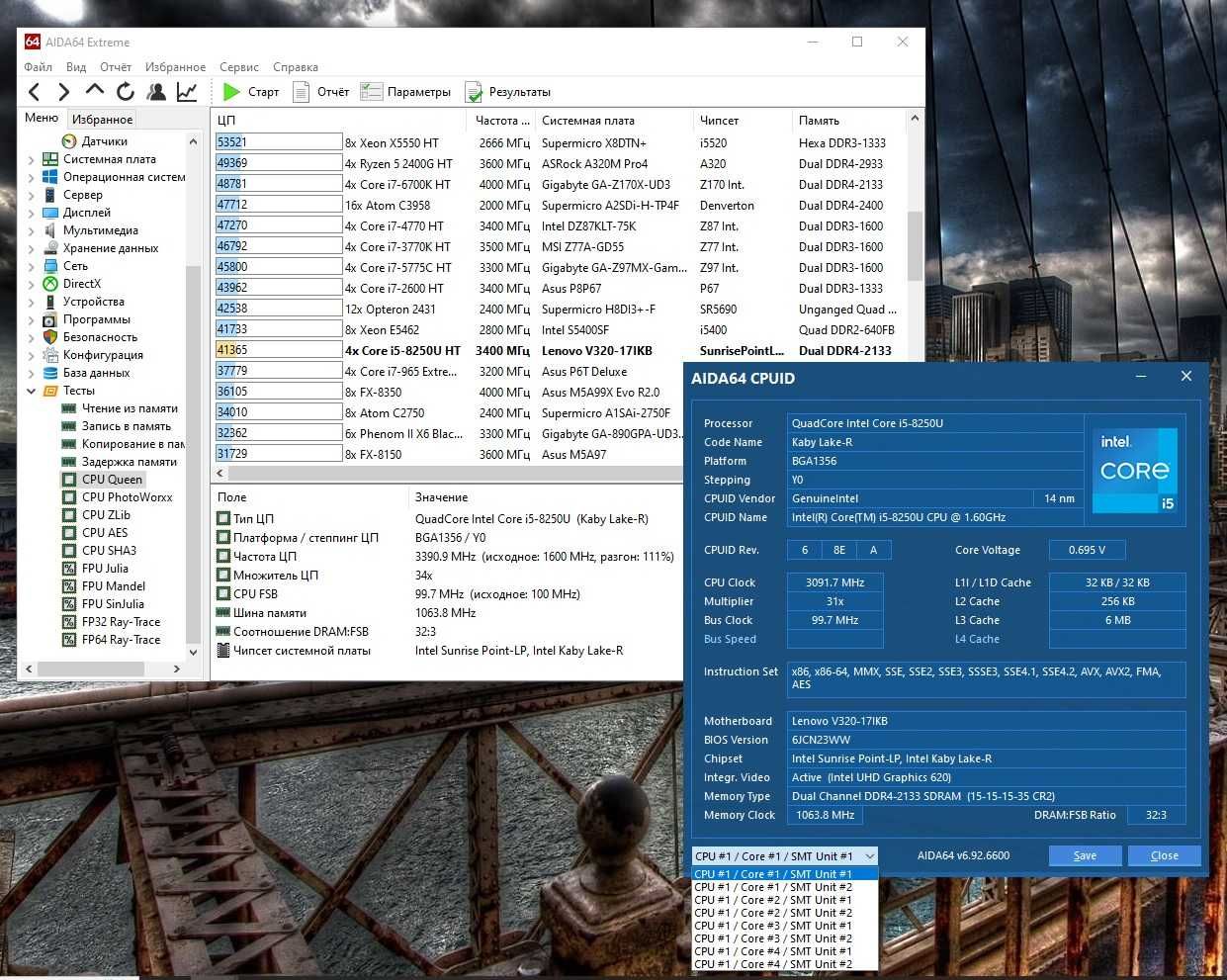
Task: Click the up-level arrow toolbar icon
Action: coord(95,91)
